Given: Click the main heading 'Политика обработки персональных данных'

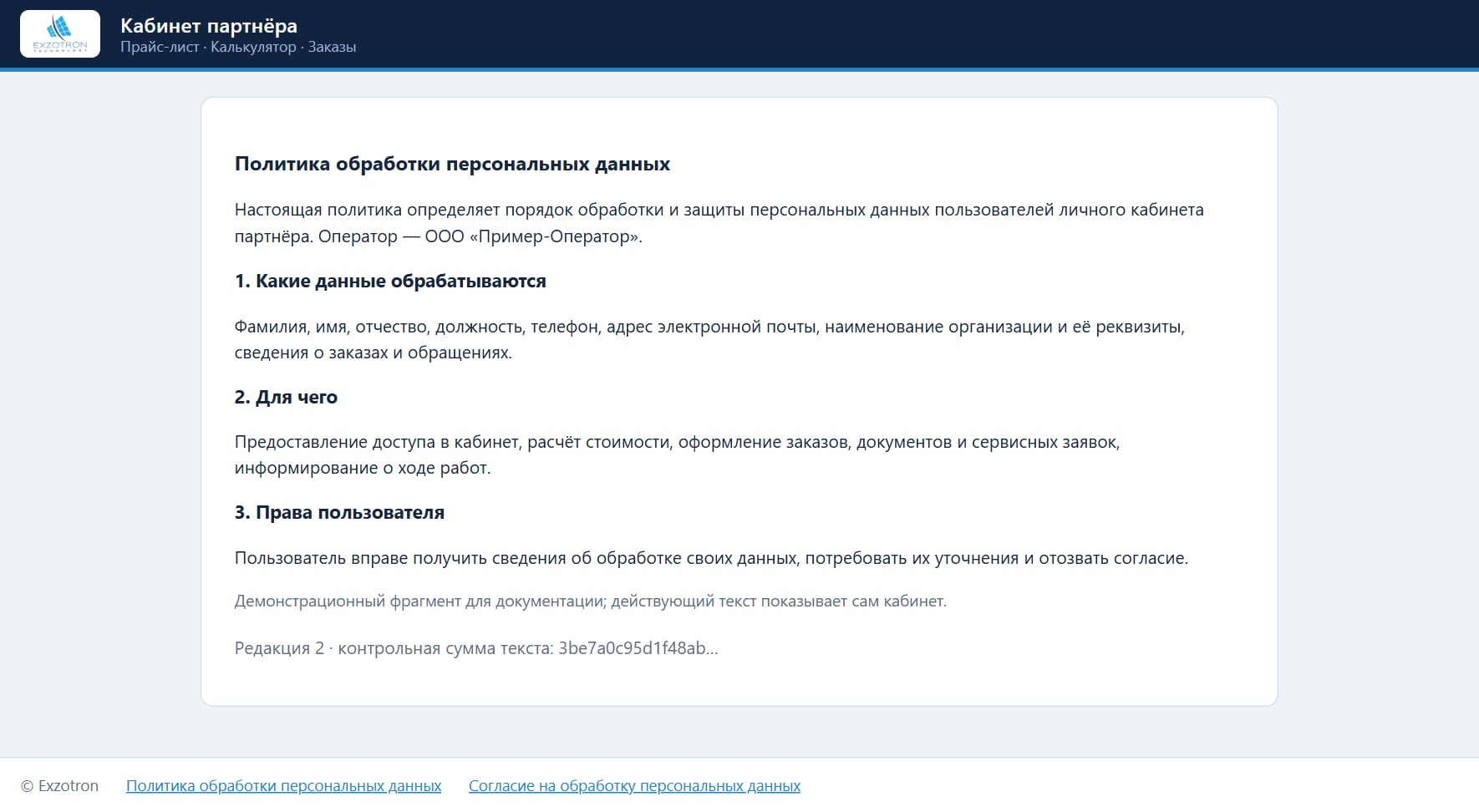Looking at the screenshot, I should pyautogui.click(x=452, y=164).
